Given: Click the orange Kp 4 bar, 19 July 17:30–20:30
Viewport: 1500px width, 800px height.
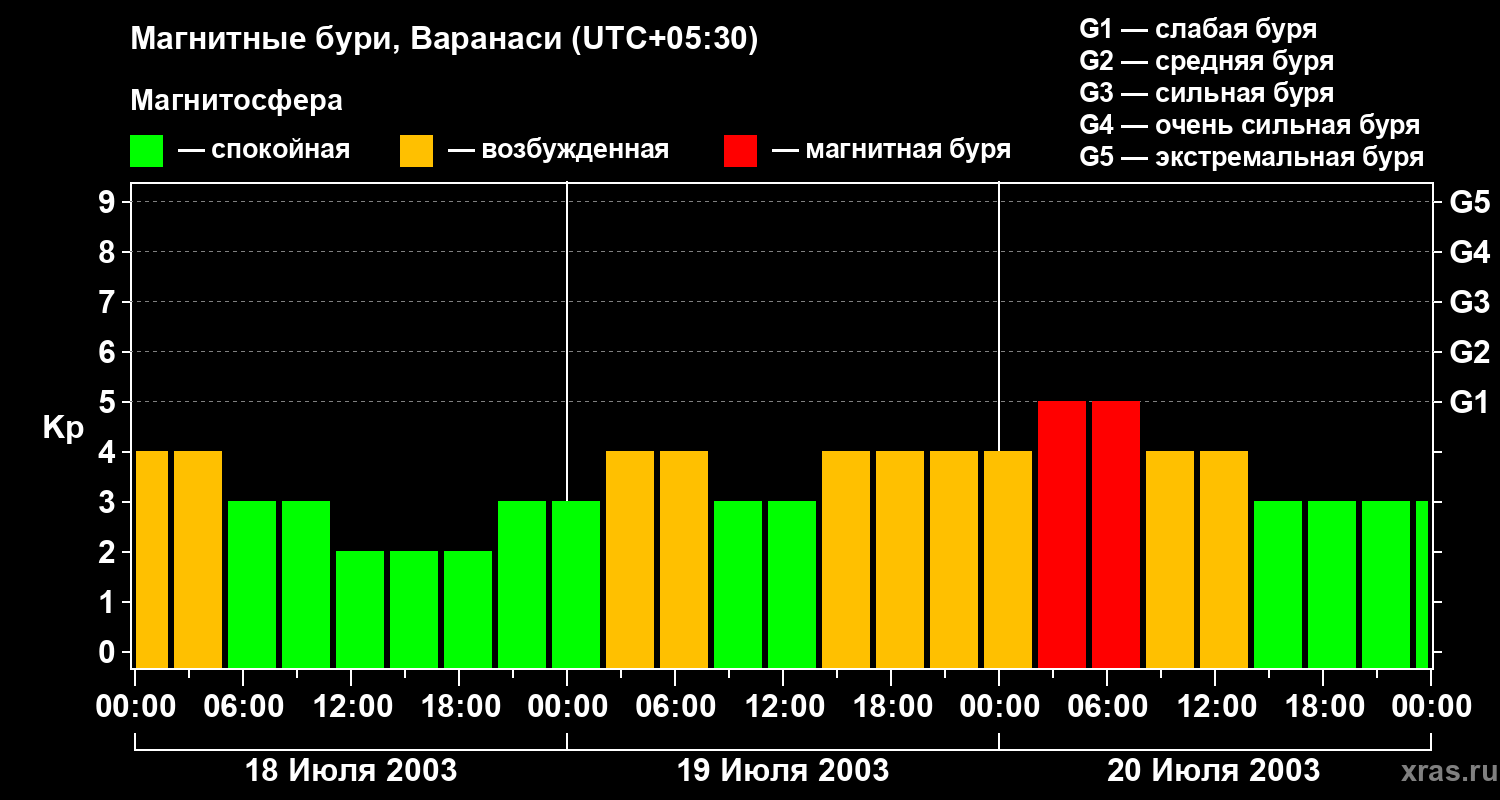Looking at the screenshot, I should [900, 559].
